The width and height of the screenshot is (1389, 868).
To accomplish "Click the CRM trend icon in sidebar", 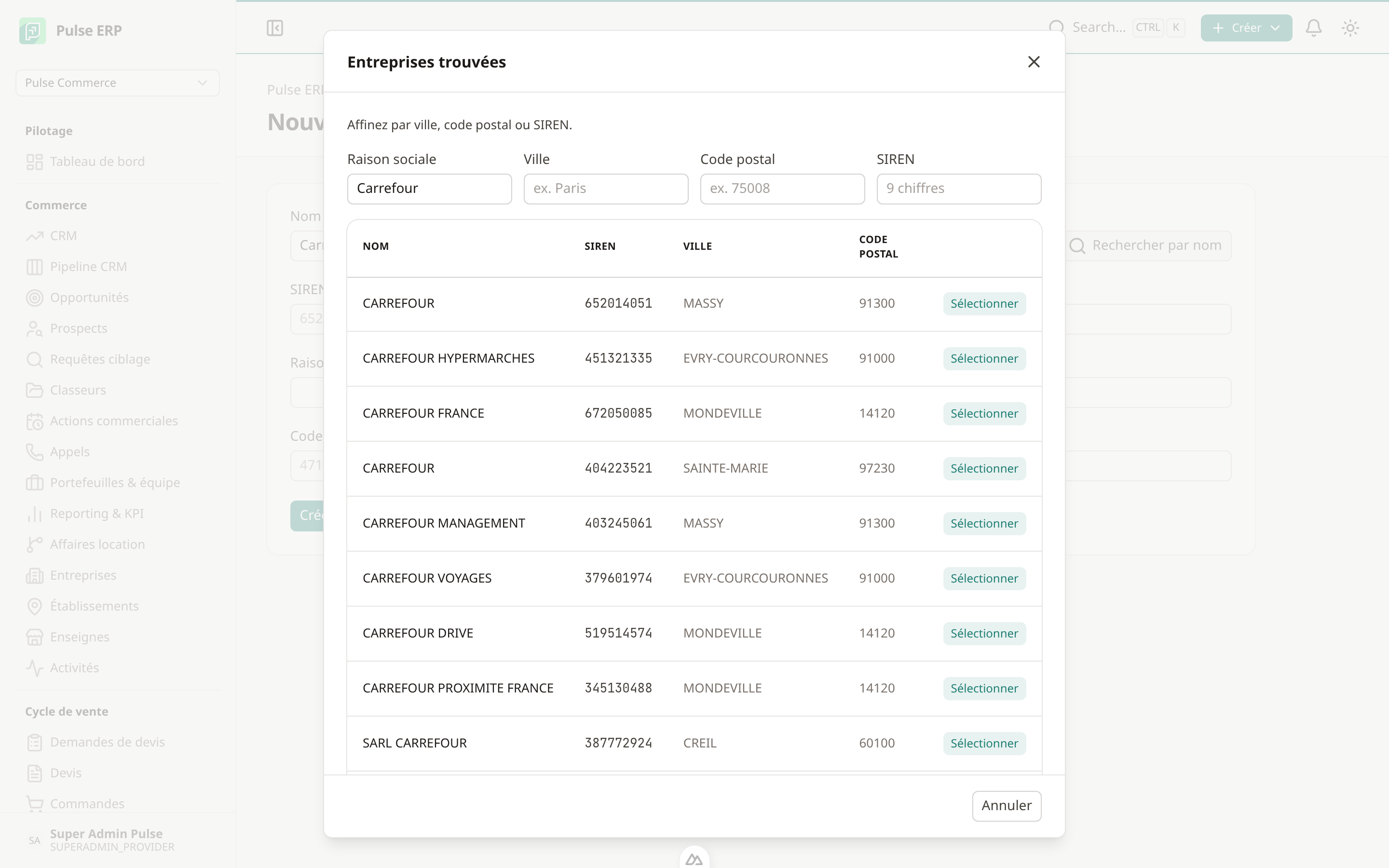I will coord(34,236).
